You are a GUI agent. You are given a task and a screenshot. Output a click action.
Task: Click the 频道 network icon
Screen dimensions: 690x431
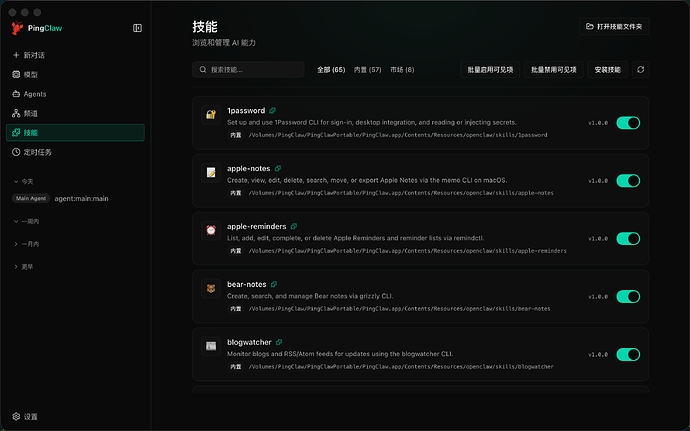coord(16,113)
